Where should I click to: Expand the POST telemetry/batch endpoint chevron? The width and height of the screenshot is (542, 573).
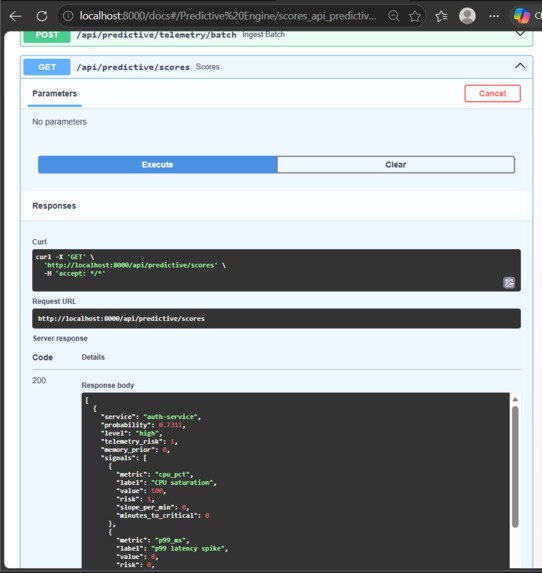520,34
